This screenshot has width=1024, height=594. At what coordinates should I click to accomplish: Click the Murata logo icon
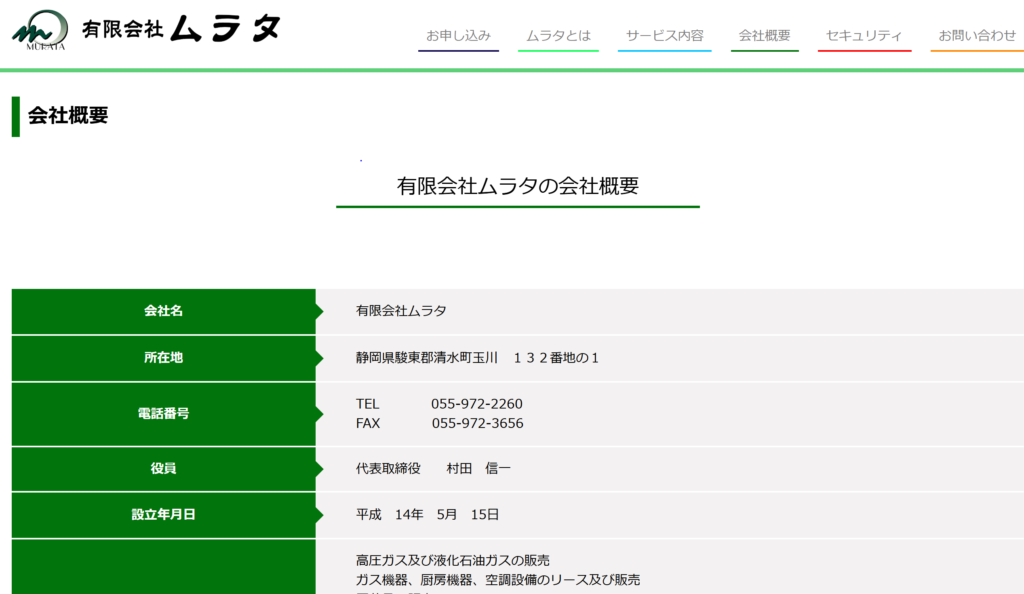click(40, 30)
